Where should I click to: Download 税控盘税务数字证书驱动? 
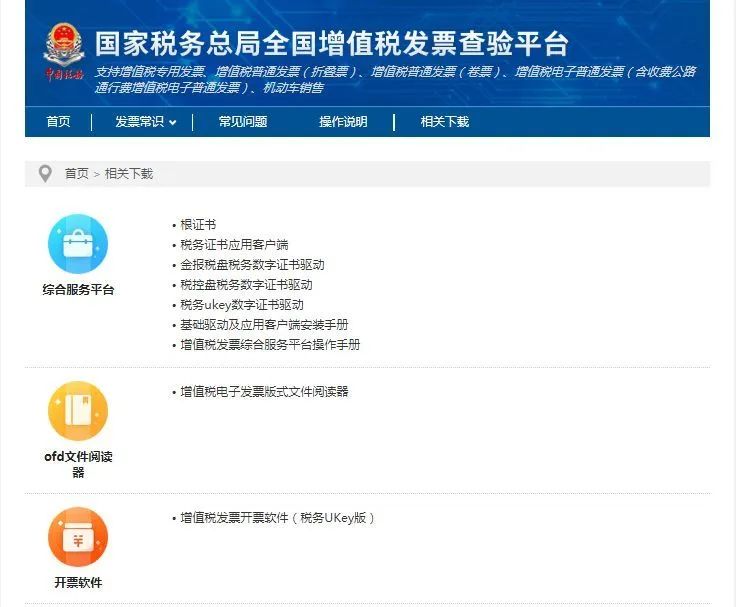[x=246, y=284]
